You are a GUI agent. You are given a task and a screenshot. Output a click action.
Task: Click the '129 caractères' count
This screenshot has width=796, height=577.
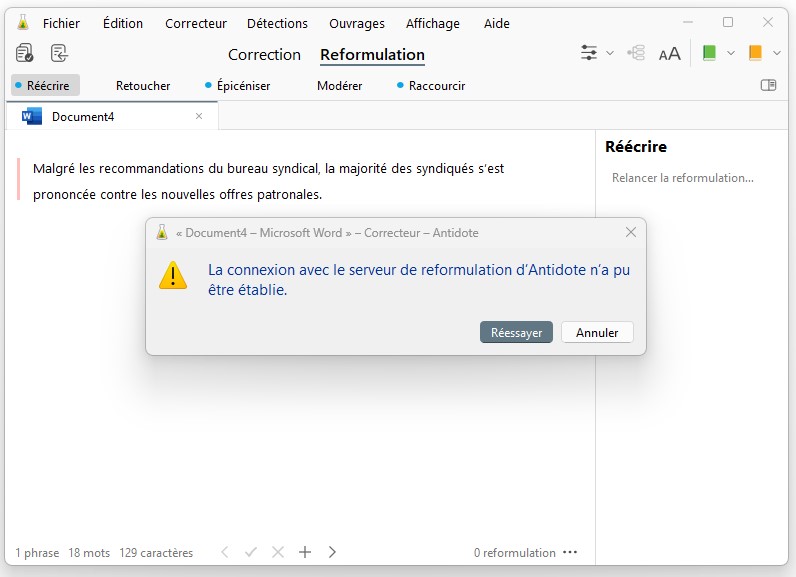click(x=156, y=553)
